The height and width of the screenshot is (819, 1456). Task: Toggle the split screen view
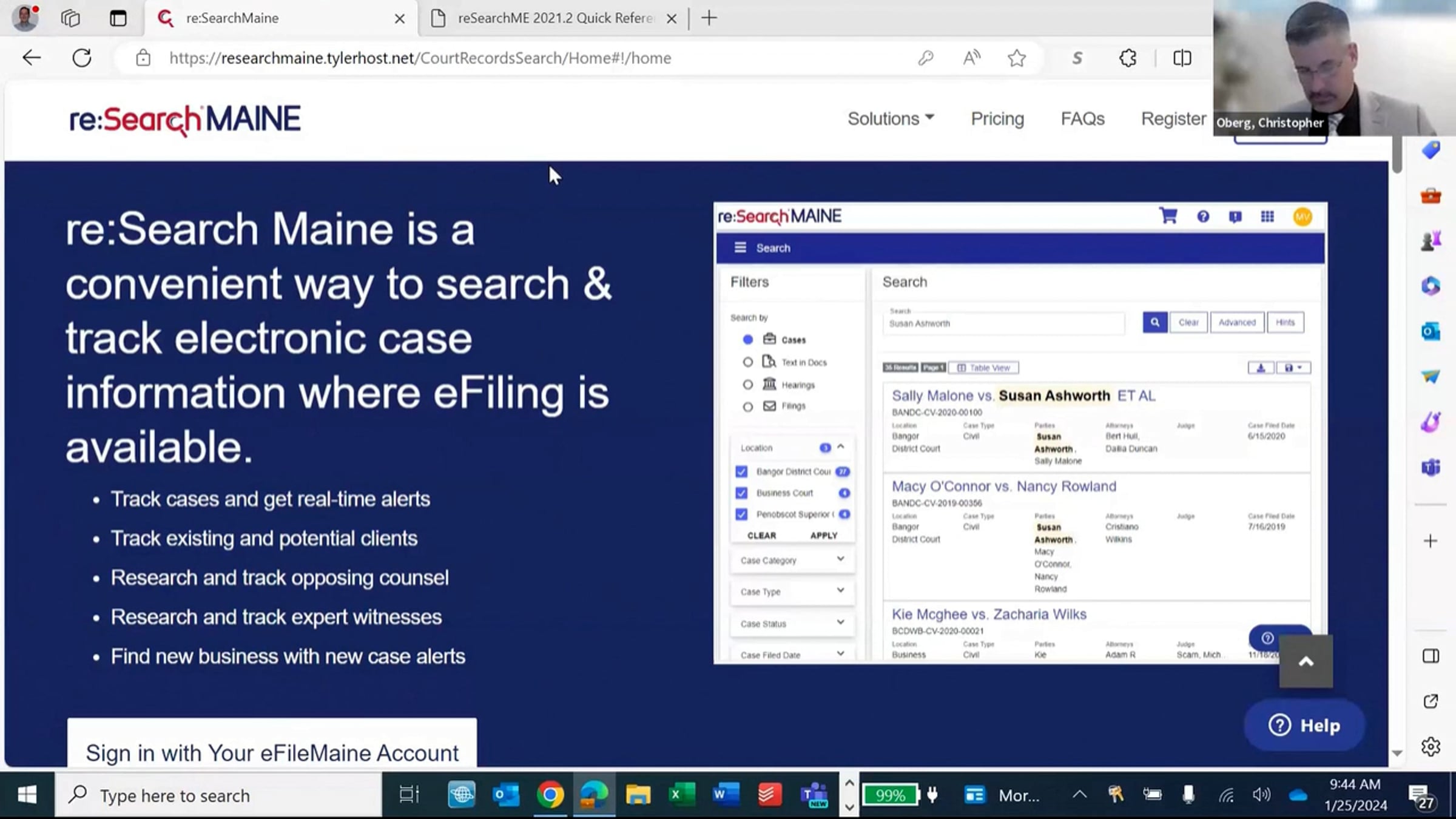(1182, 58)
